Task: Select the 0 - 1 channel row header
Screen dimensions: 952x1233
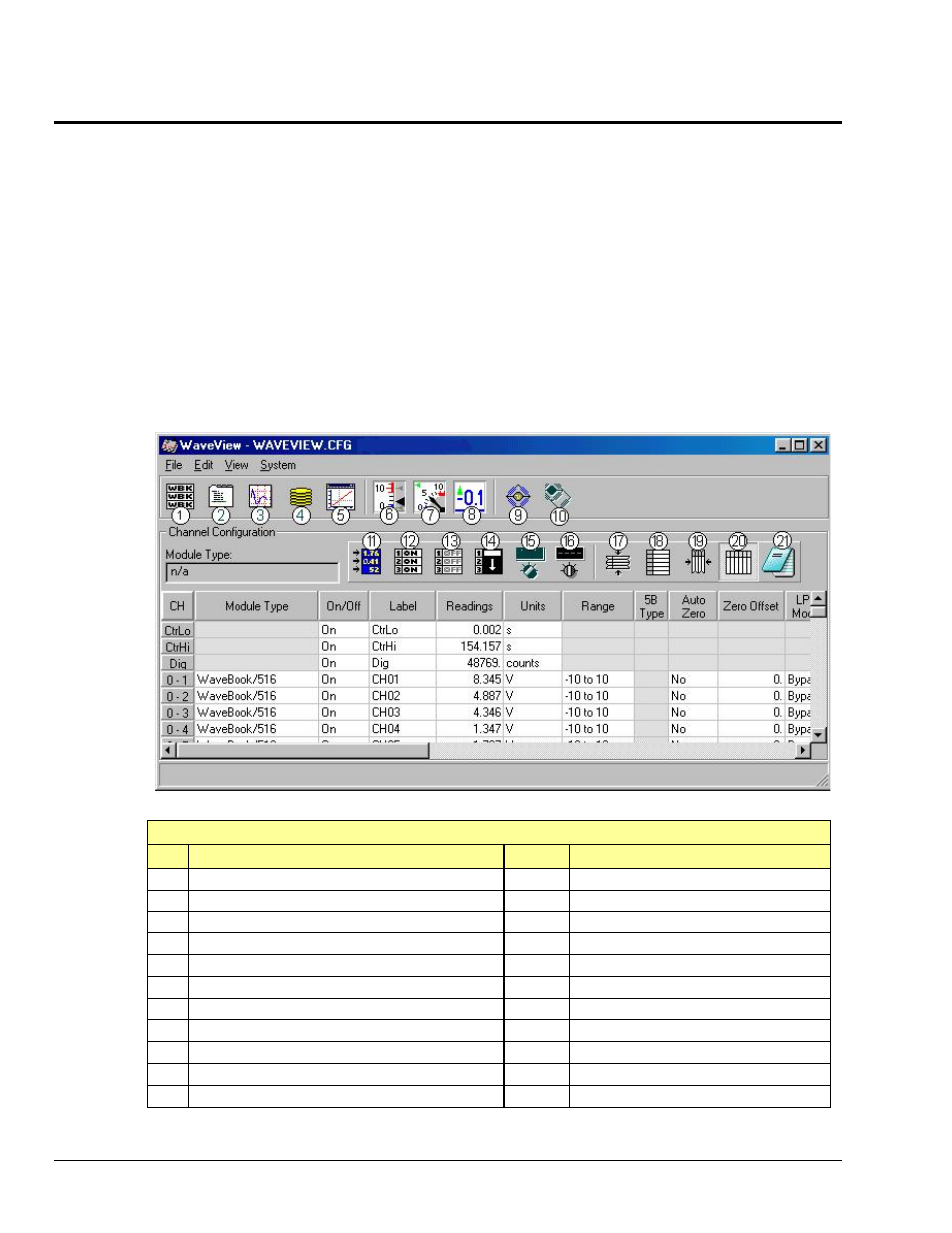Action: pos(178,680)
